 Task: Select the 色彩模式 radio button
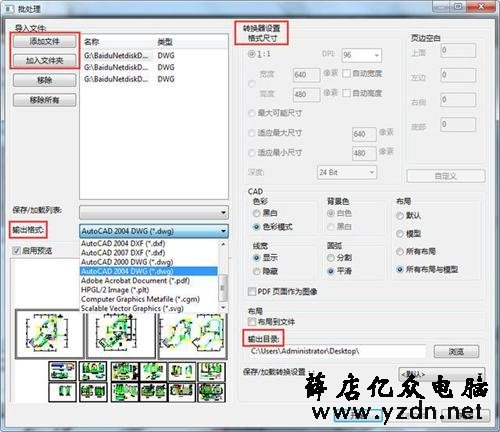pos(256,227)
